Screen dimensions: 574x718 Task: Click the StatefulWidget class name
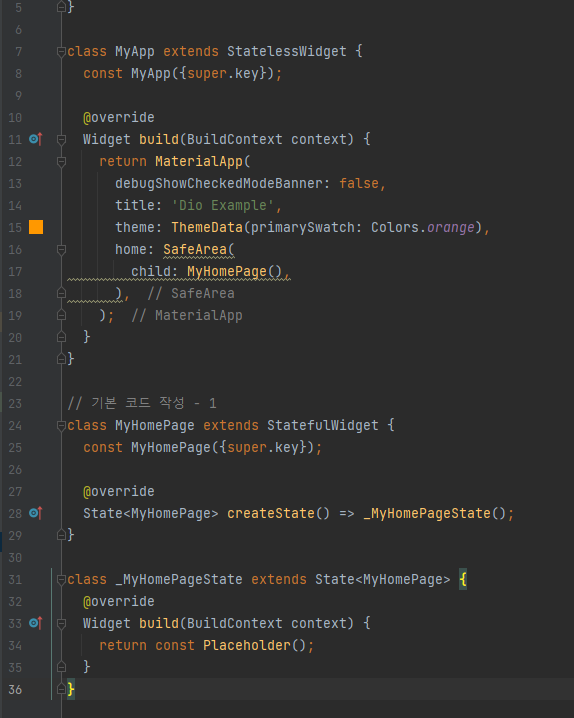pos(323,425)
